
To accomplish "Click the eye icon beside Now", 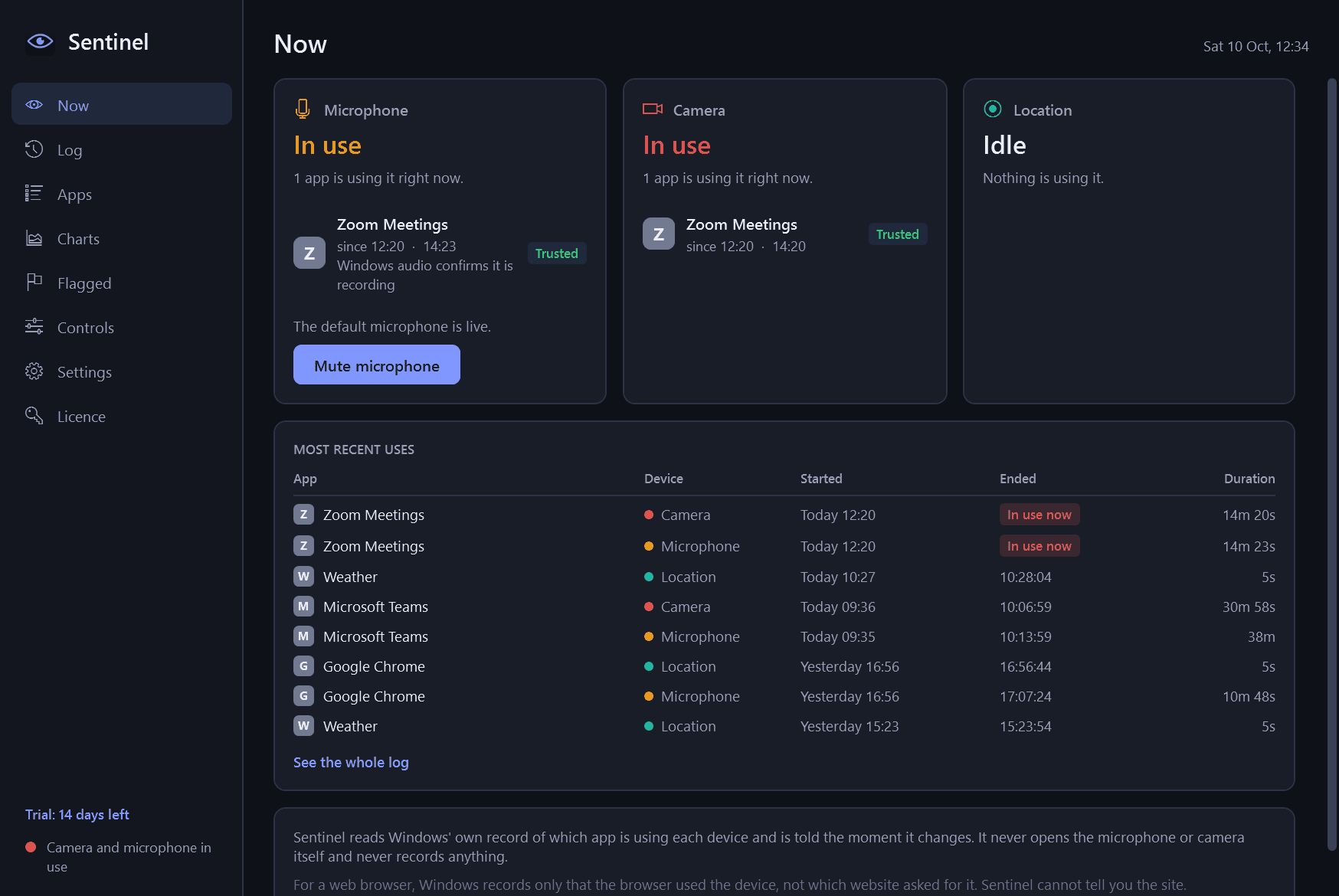I will (34, 105).
